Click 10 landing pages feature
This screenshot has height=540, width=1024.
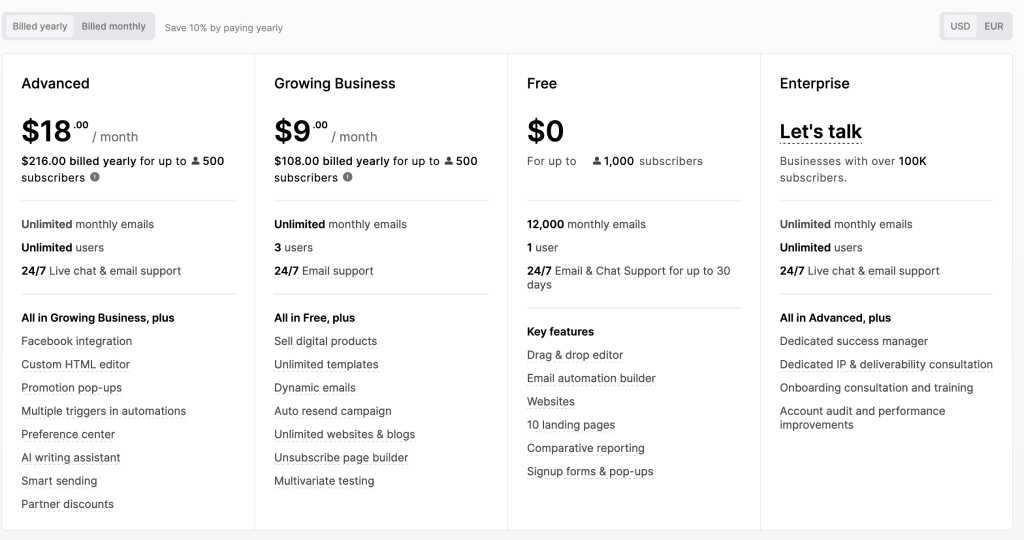click(x=571, y=425)
